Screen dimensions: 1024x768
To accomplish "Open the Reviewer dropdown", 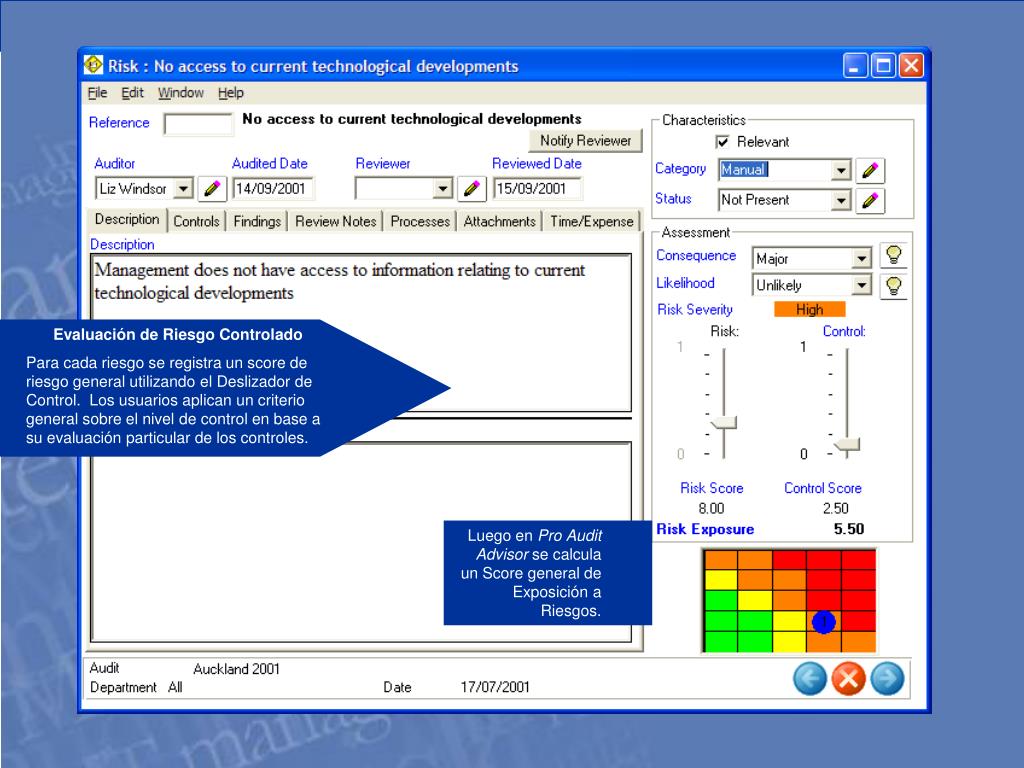I will pyautogui.click(x=443, y=189).
